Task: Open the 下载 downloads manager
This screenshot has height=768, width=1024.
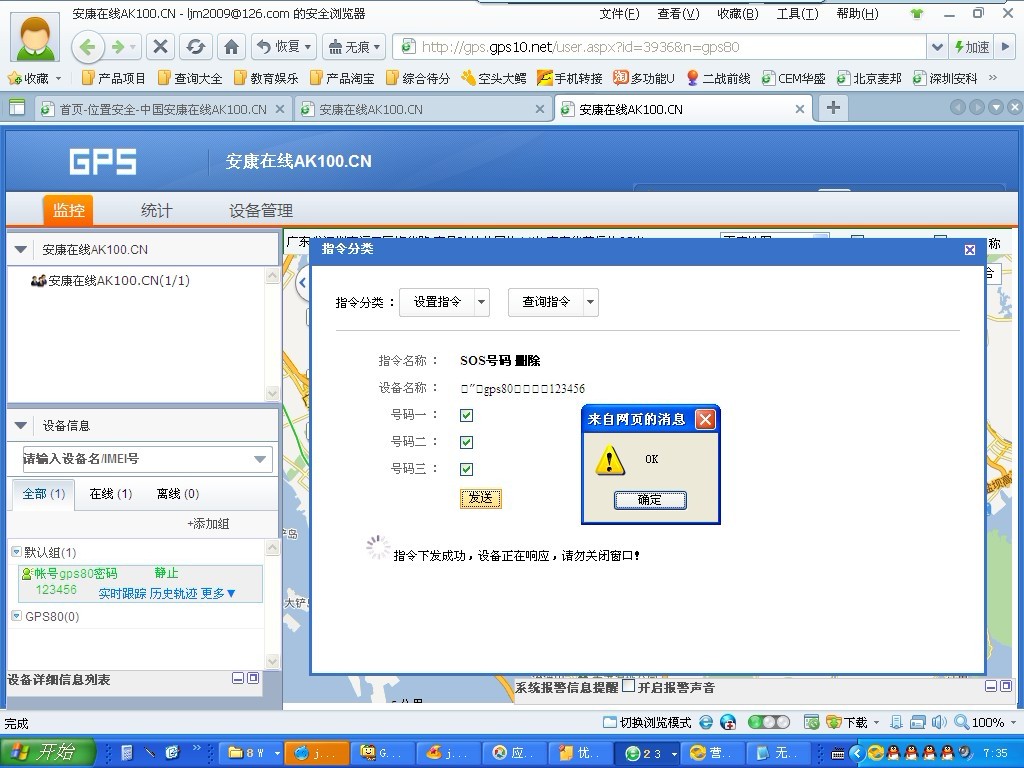Action: [x=847, y=722]
